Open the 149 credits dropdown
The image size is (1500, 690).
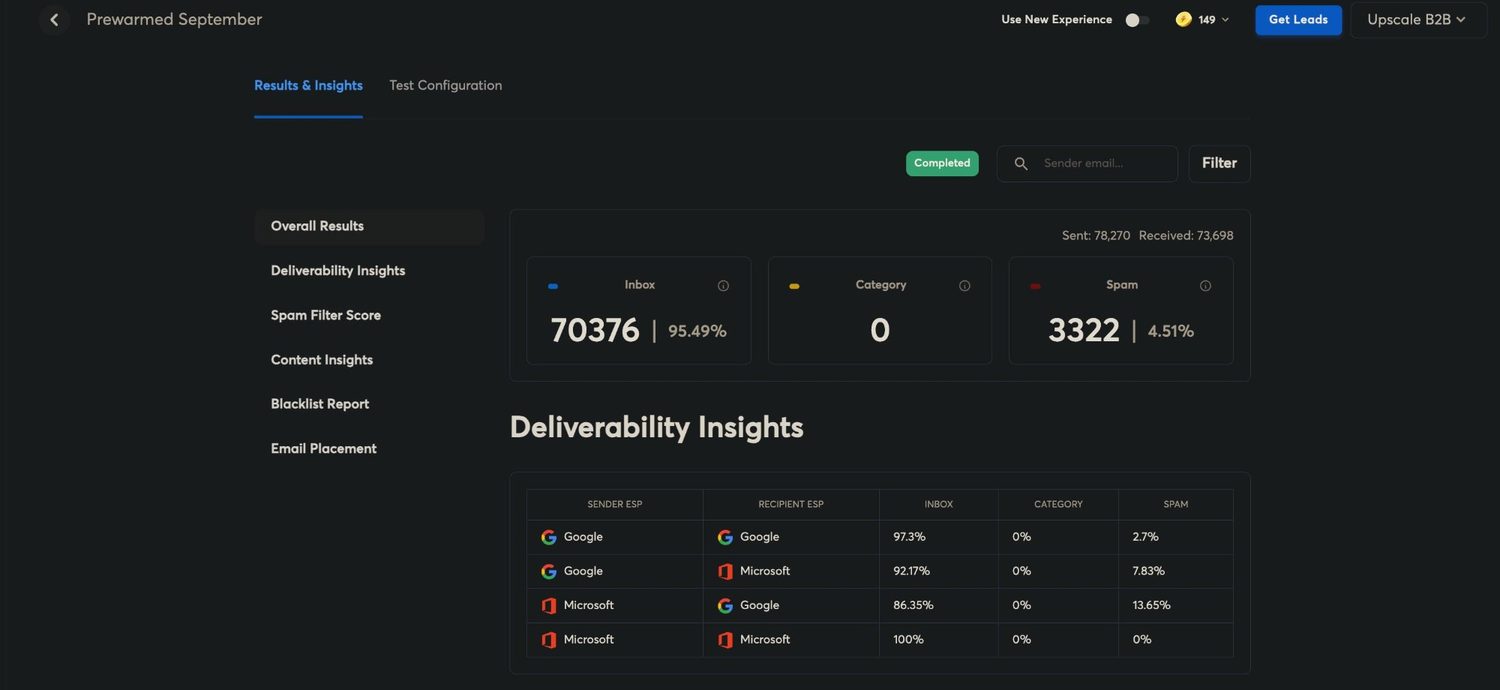[1202, 19]
